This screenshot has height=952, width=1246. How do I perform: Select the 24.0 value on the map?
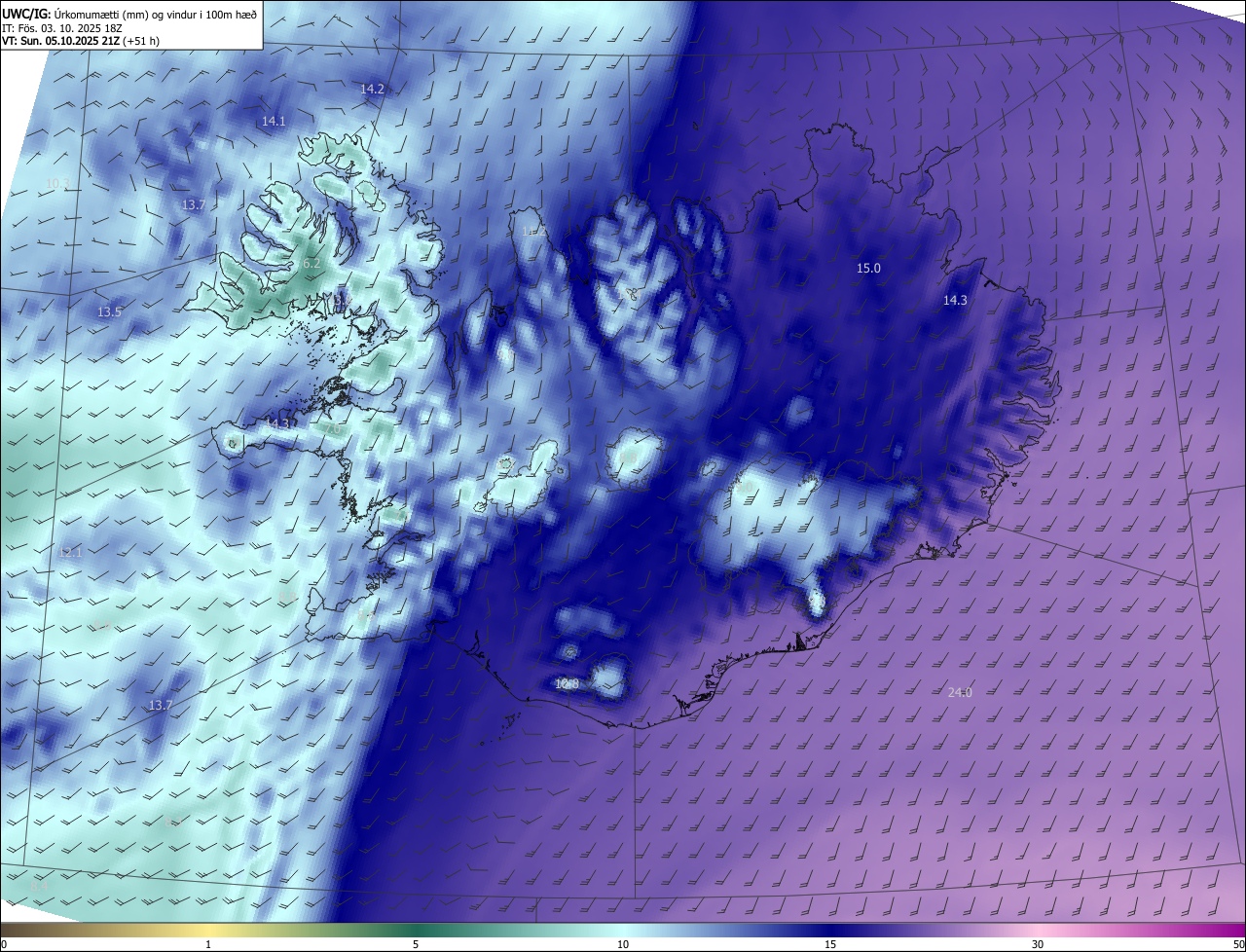pos(960,693)
